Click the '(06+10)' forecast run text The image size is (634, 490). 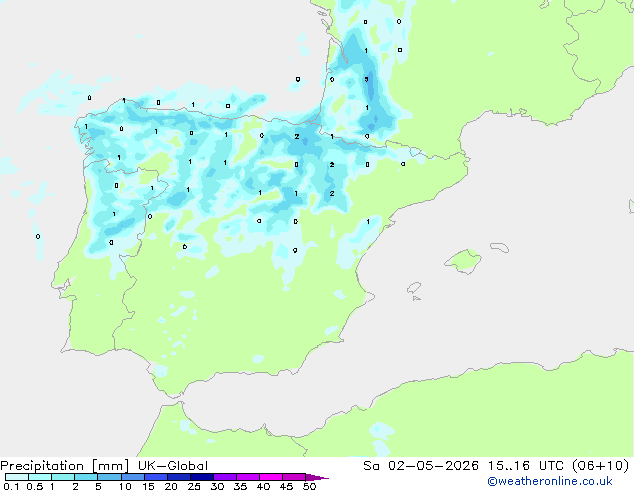pyautogui.click(x=601, y=465)
